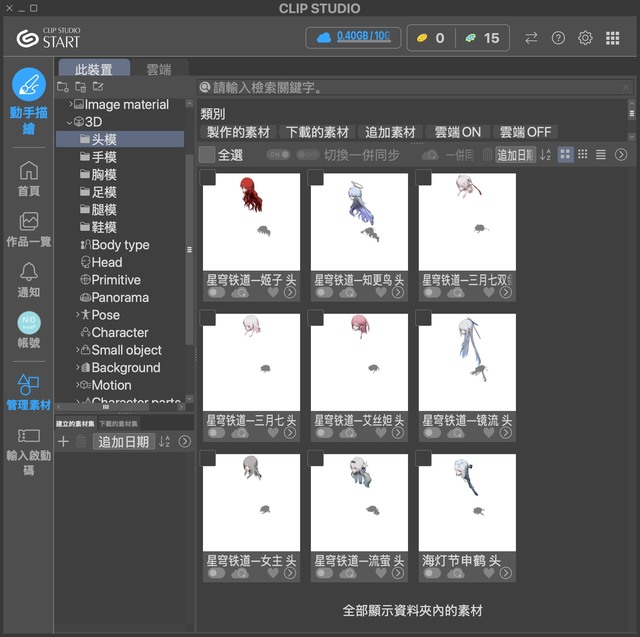Open 追加日期 dropdown in collection panel
640x637 pixels.
[x=124, y=441]
